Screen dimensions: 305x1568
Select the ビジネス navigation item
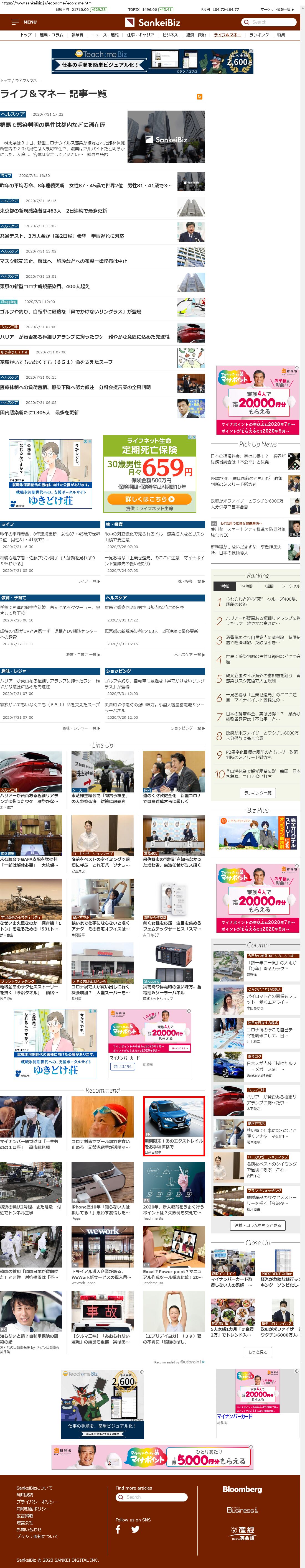coord(170,35)
